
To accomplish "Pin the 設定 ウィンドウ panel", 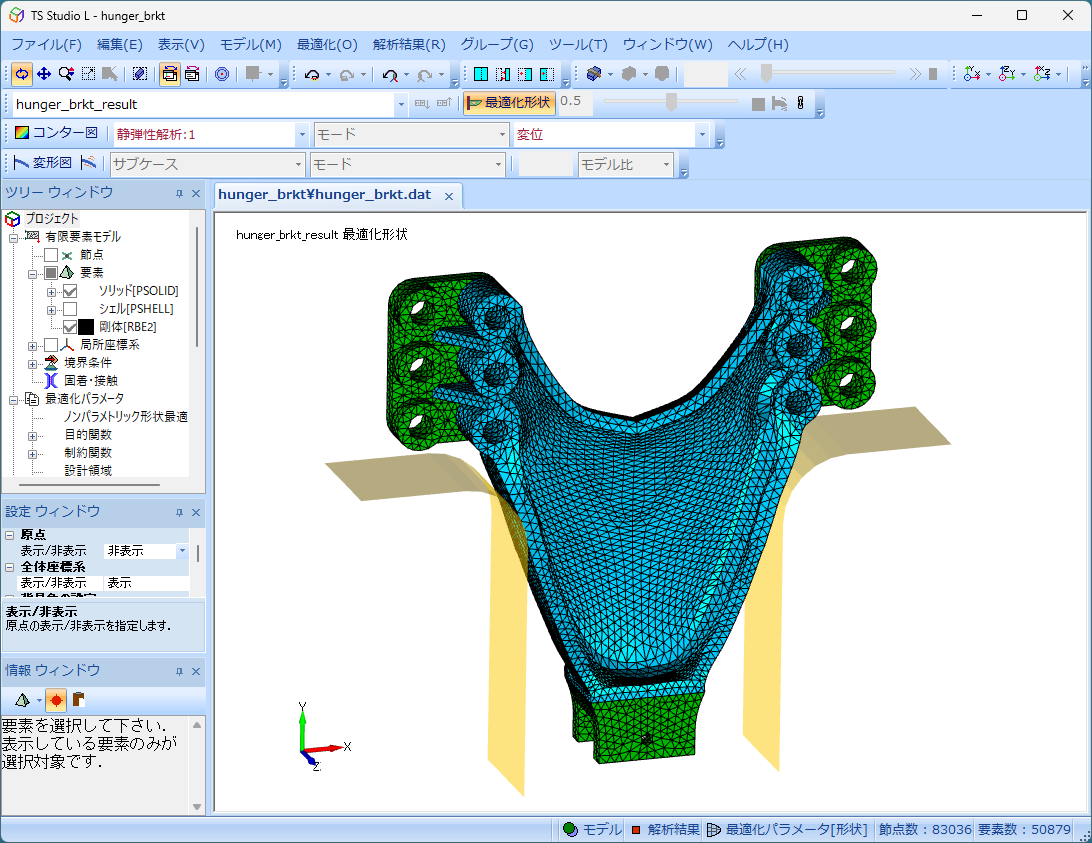I will point(179,513).
